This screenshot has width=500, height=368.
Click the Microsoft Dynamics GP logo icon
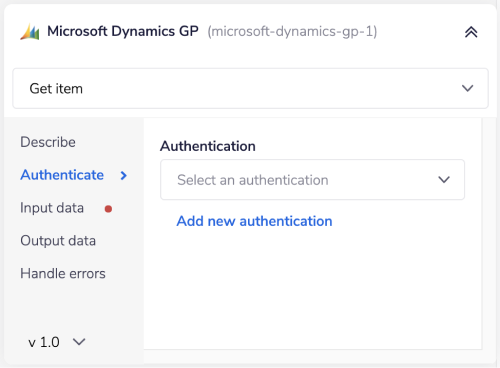click(30, 32)
